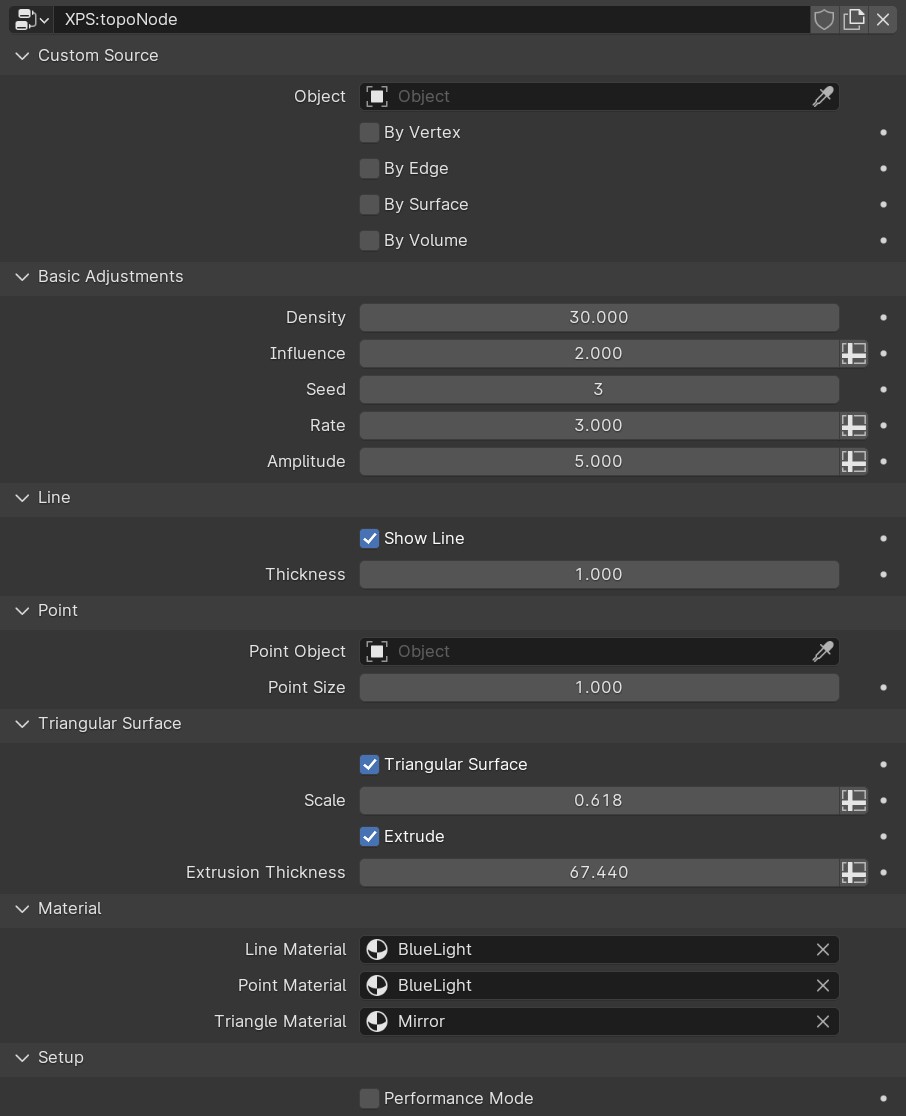Image resolution: width=906 pixels, height=1116 pixels.
Task: Click the Triangle Material sphere icon
Action: 376,1021
